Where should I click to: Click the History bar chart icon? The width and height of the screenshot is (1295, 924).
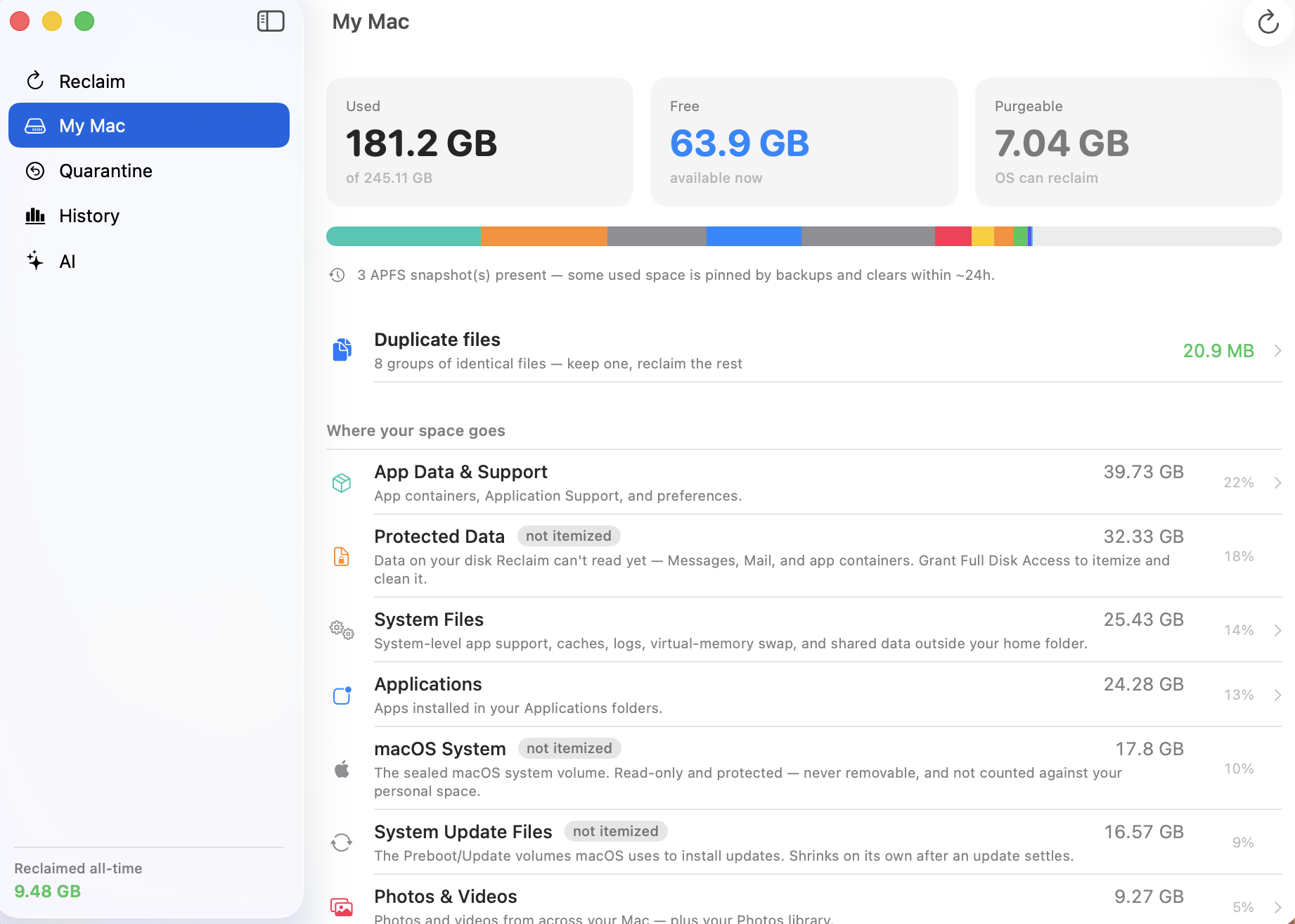tap(35, 216)
